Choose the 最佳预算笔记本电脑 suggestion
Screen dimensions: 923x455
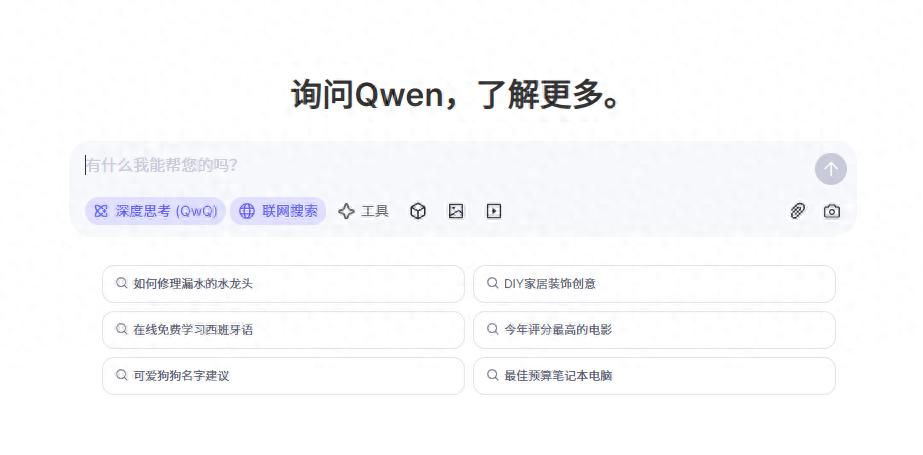[558, 376]
